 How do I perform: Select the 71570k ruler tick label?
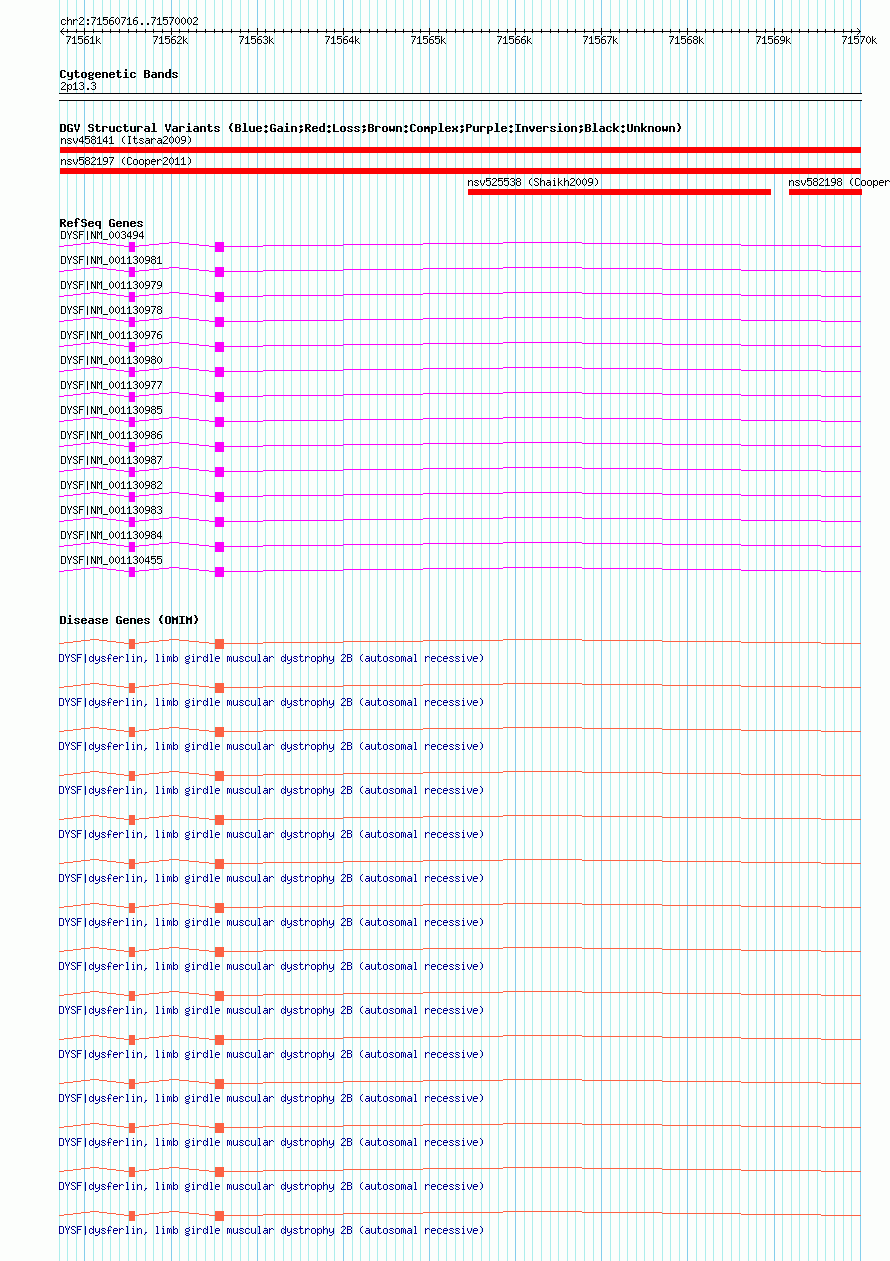click(x=858, y=40)
